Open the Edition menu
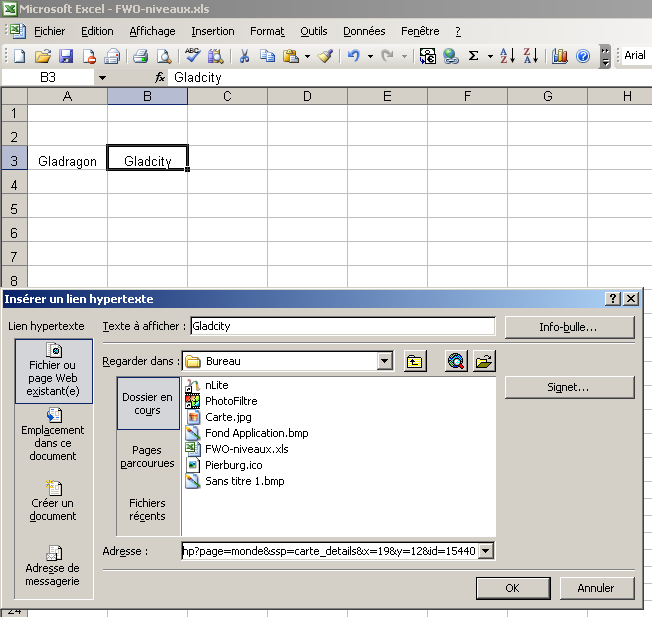Image resolution: width=652 pixels, height=617 pixels. (x=97, y=31)
